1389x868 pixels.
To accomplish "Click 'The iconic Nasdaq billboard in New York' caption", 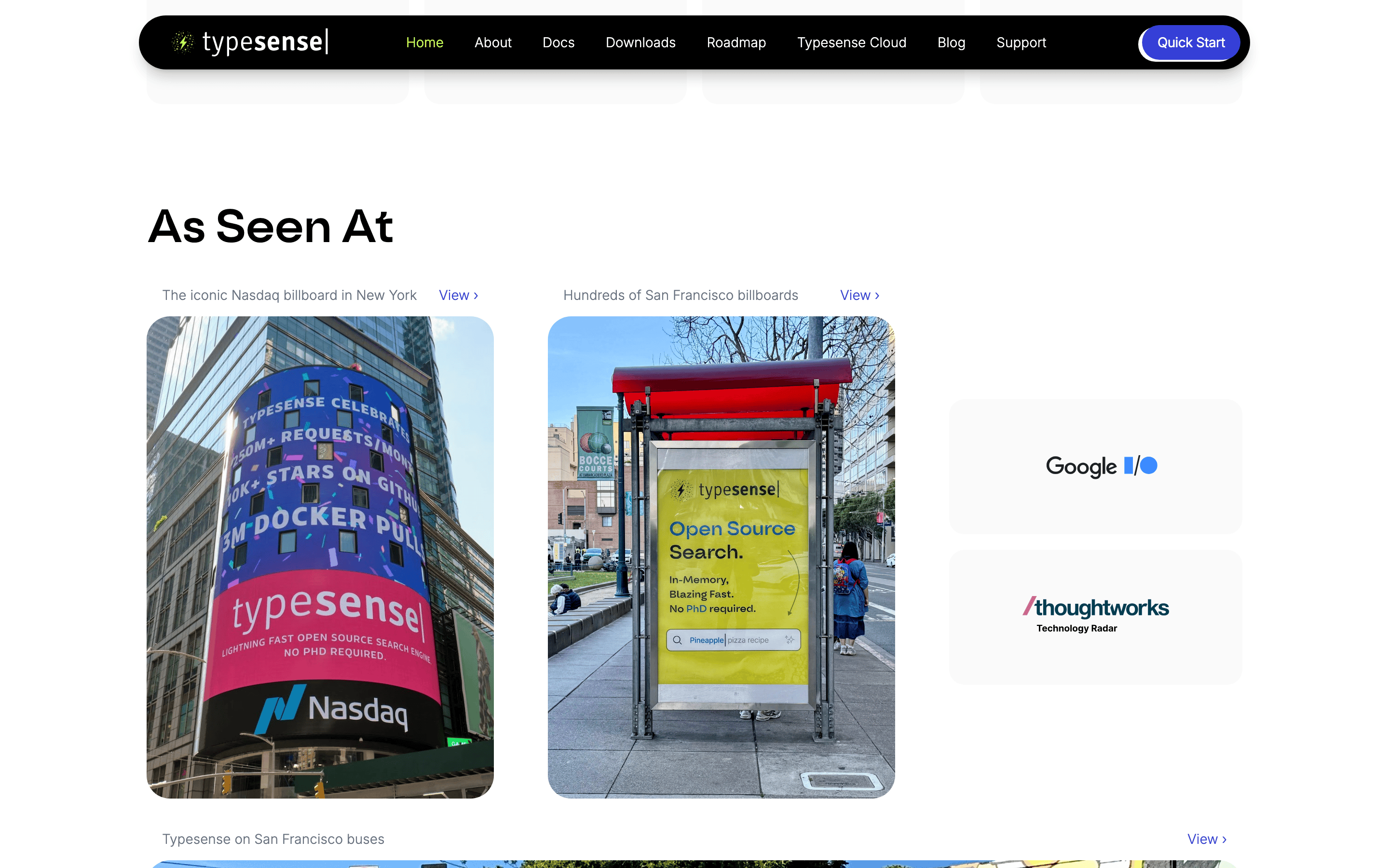I will click(289, 295).
